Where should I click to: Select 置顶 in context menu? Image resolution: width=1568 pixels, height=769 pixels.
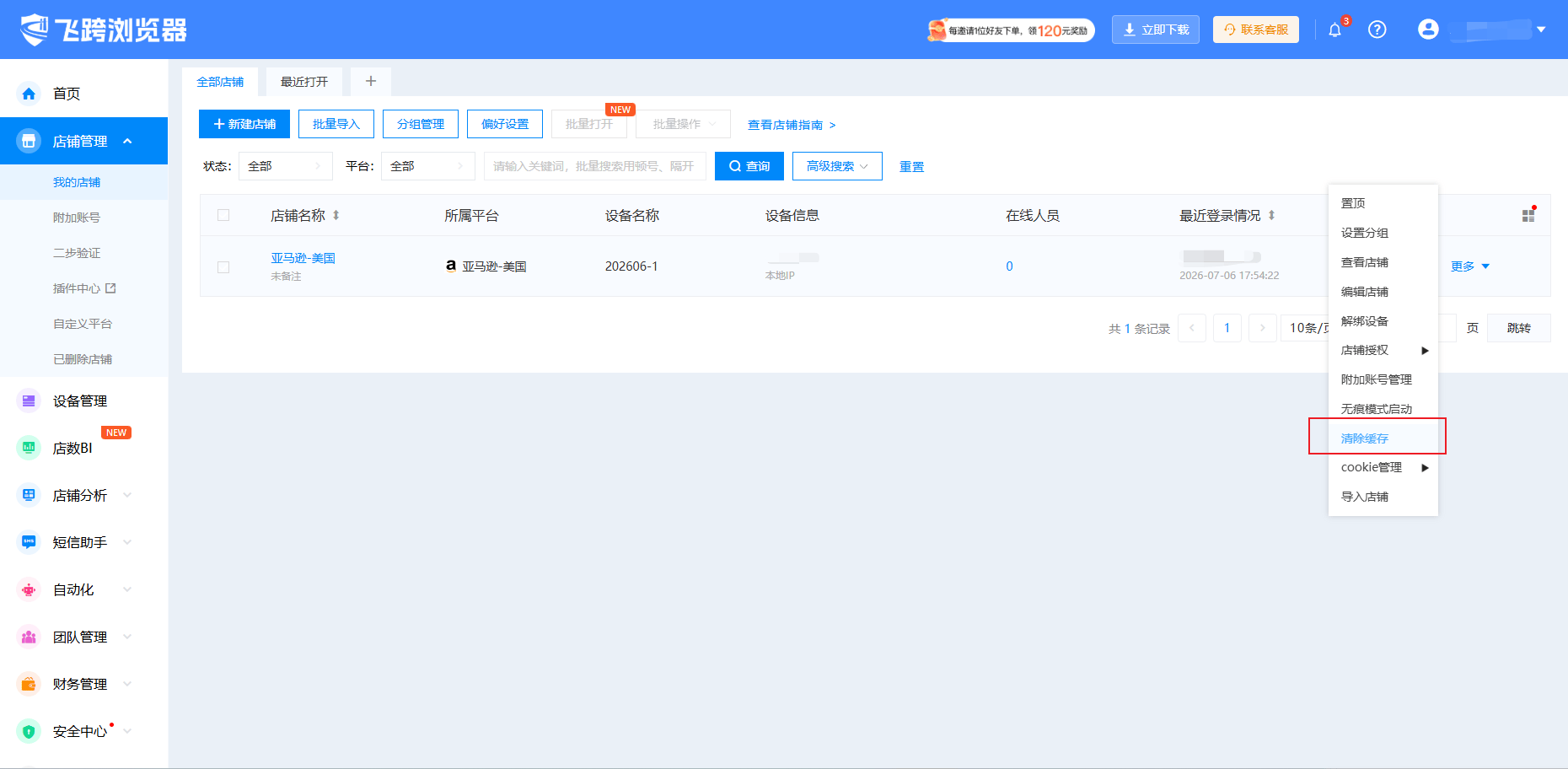pyautogui.click(x=1383, y=203)
